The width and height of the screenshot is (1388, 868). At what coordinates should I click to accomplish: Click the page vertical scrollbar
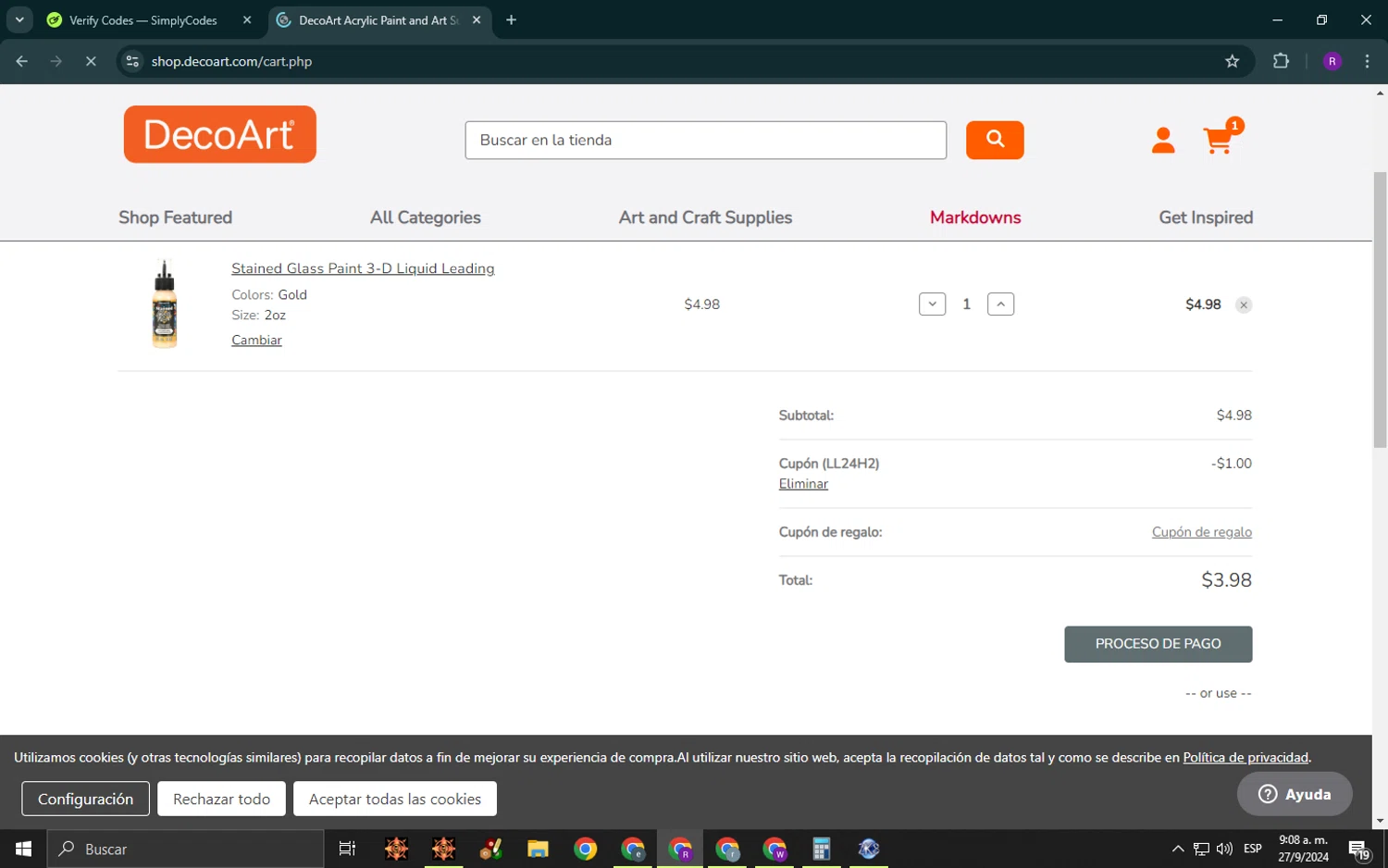1380,310
